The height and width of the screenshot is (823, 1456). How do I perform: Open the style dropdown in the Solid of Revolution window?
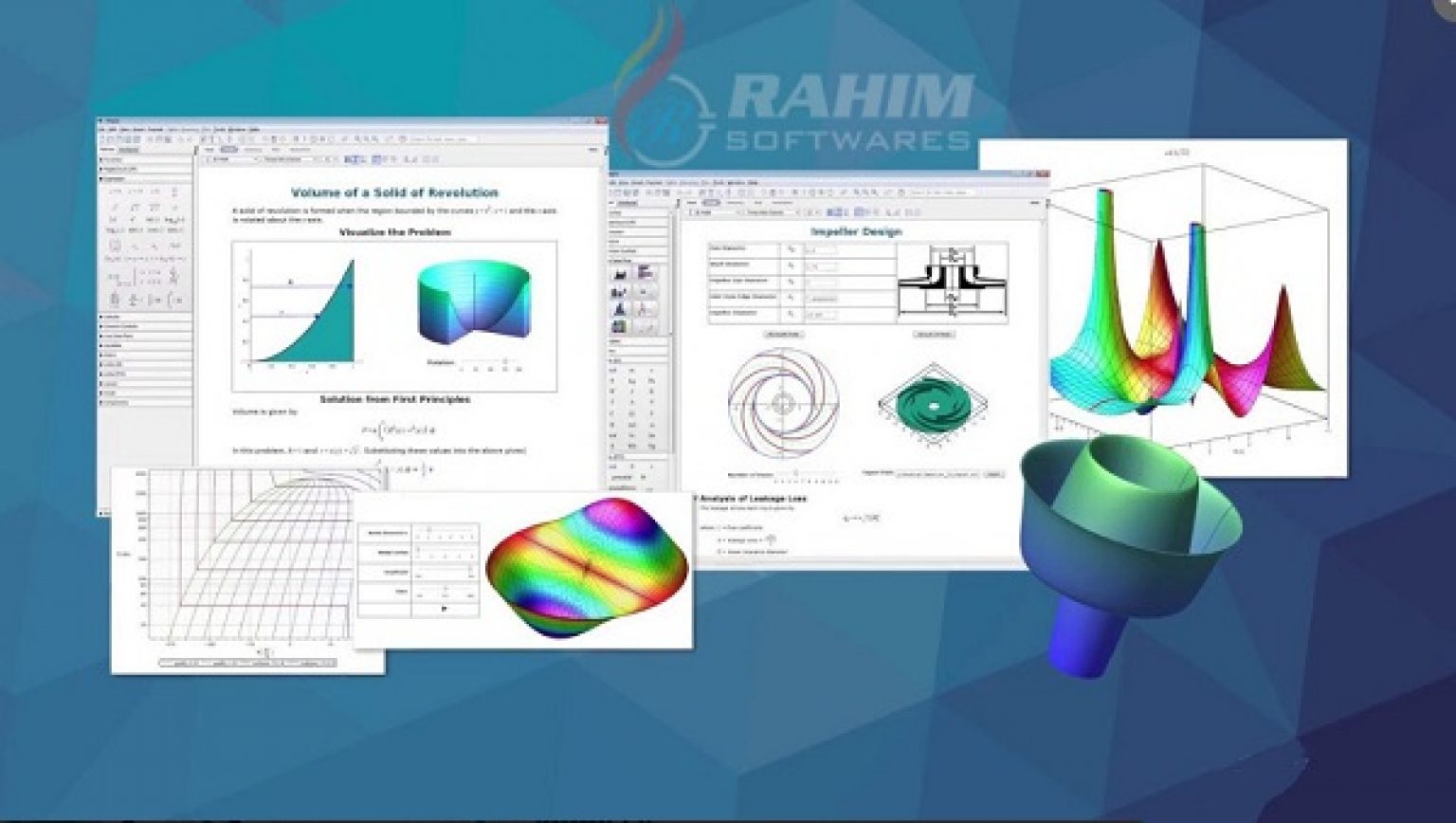click(x=231, y=159)
